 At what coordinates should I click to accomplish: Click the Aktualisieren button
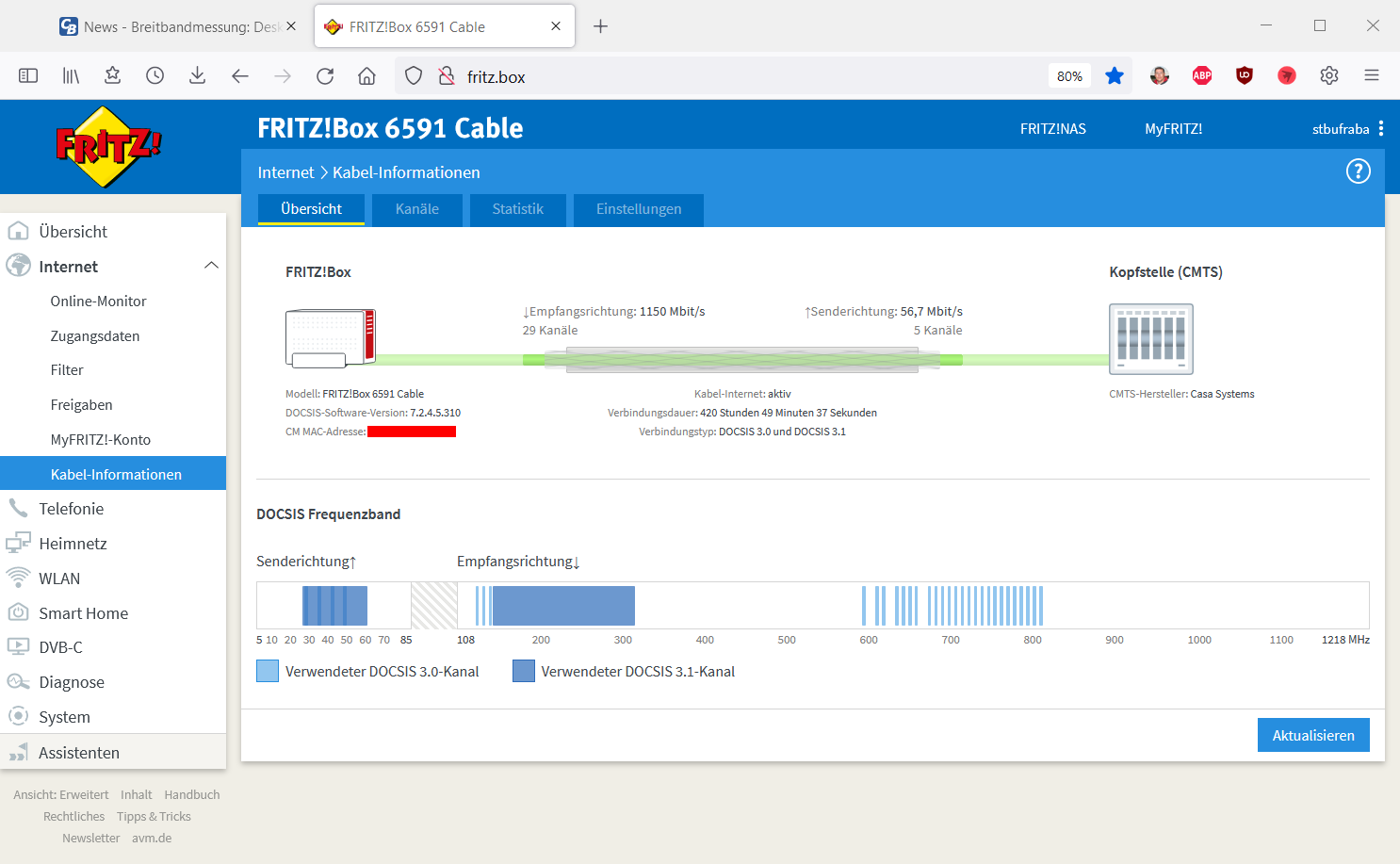click(x=1313, y=735)
